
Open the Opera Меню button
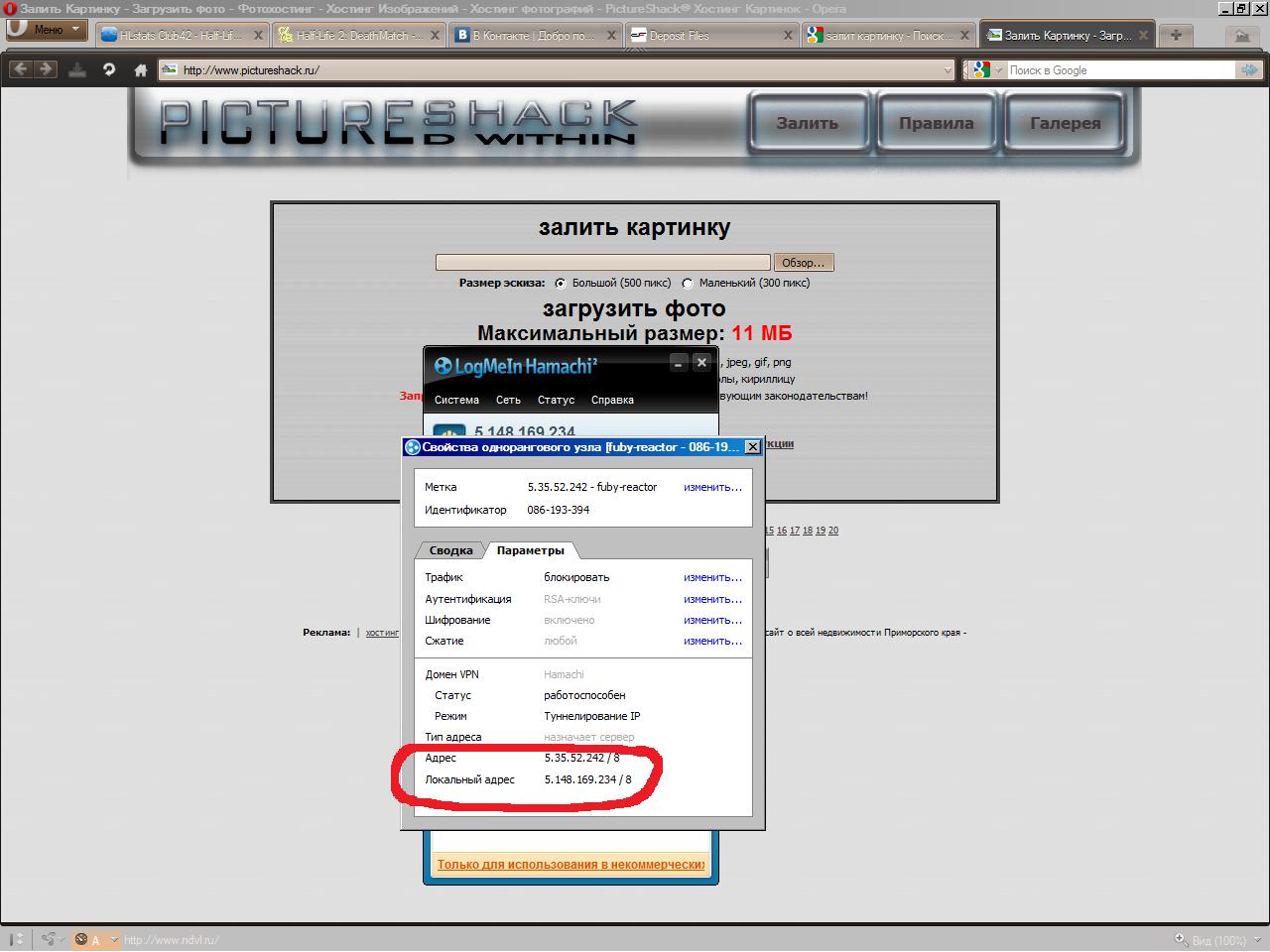coord(47,30)
